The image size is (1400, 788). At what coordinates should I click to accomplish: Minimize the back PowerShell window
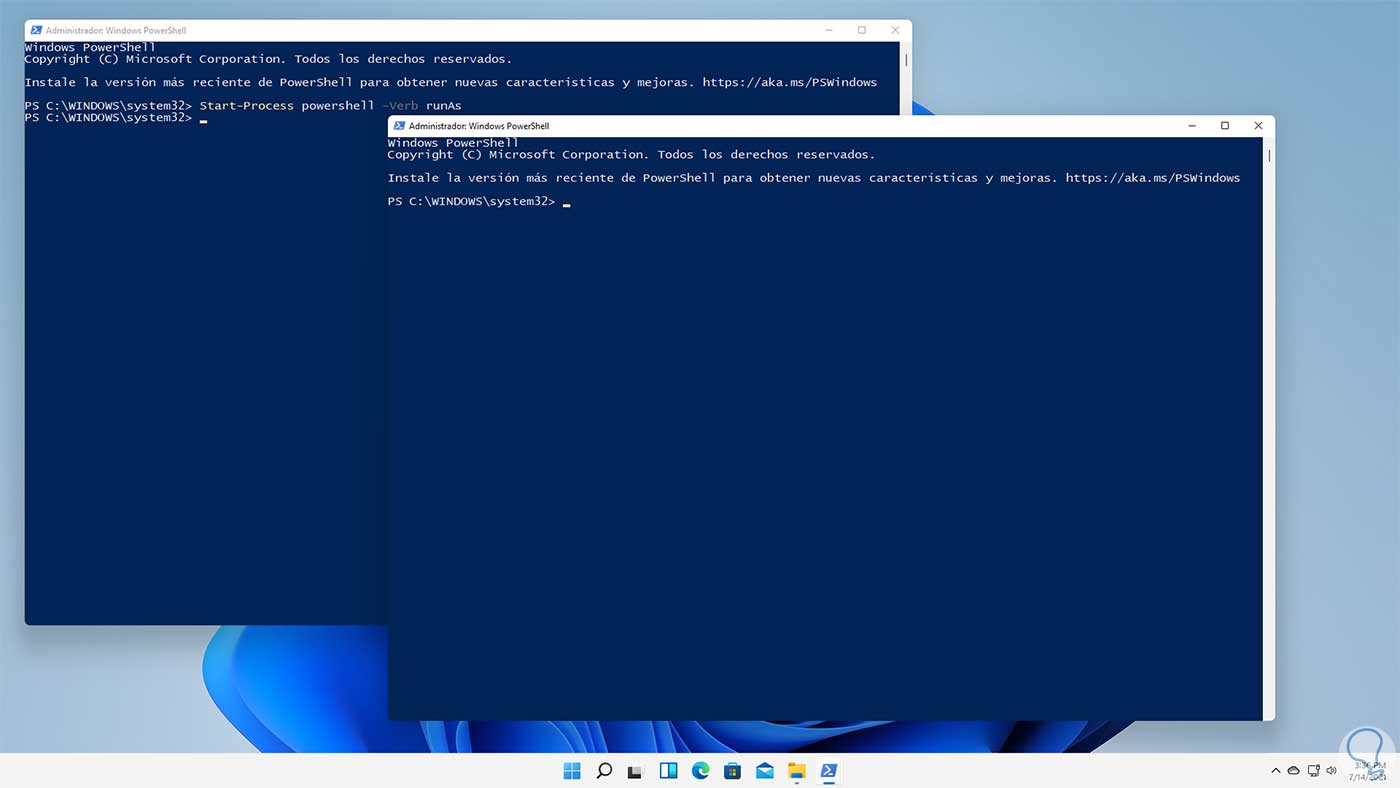click(x=829, y=30)
